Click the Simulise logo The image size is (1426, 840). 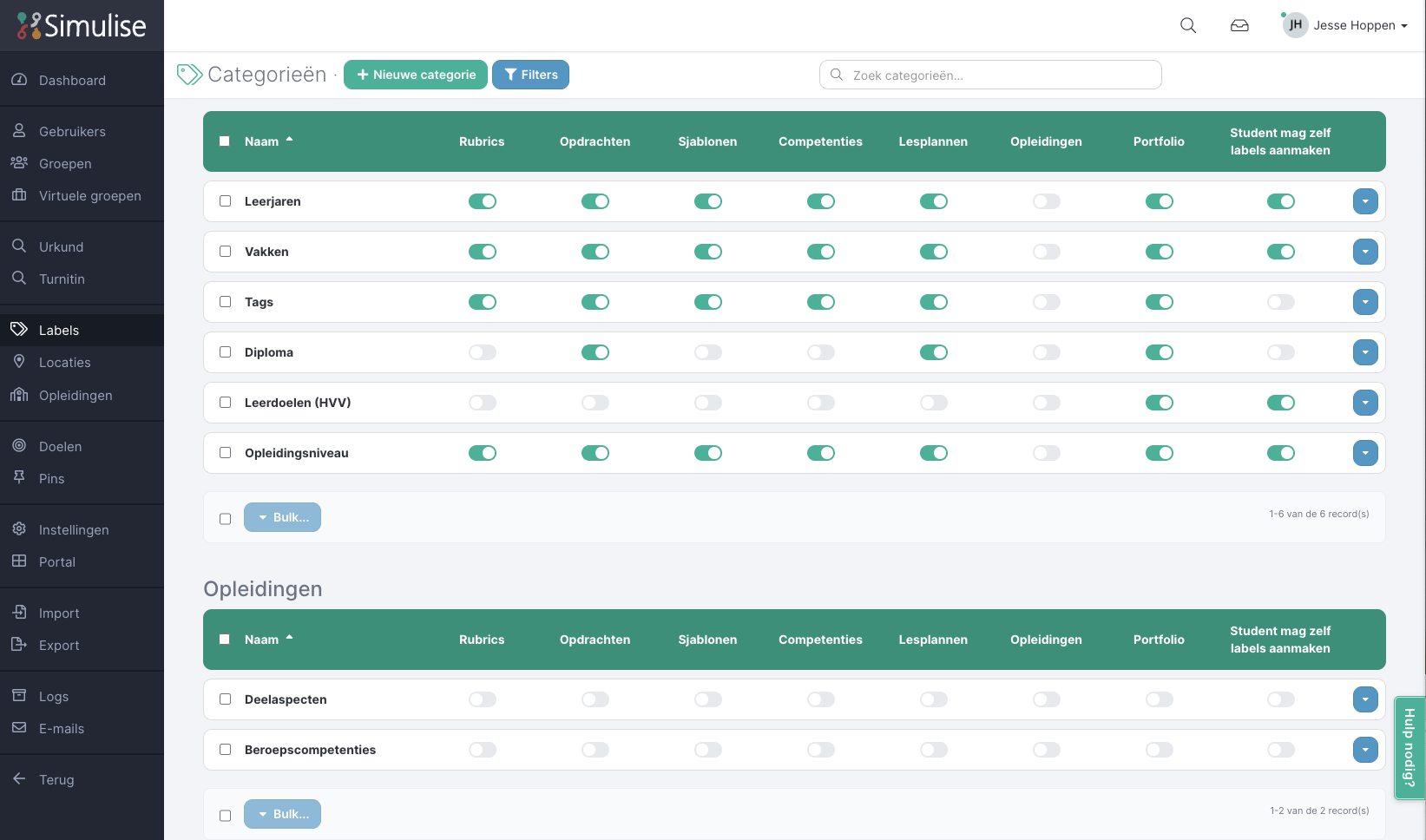coord(82,26)
